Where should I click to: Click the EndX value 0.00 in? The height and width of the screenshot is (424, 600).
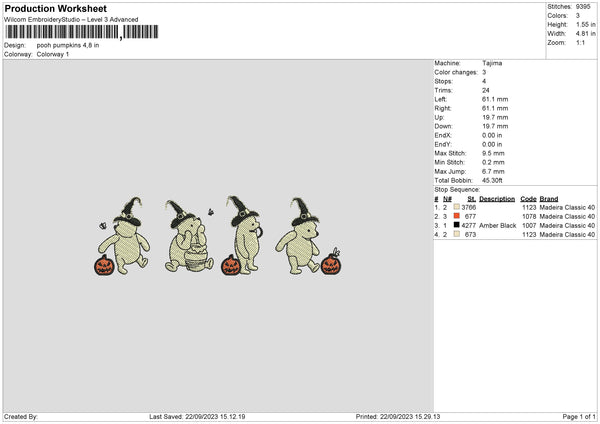[x=492, y=135]
